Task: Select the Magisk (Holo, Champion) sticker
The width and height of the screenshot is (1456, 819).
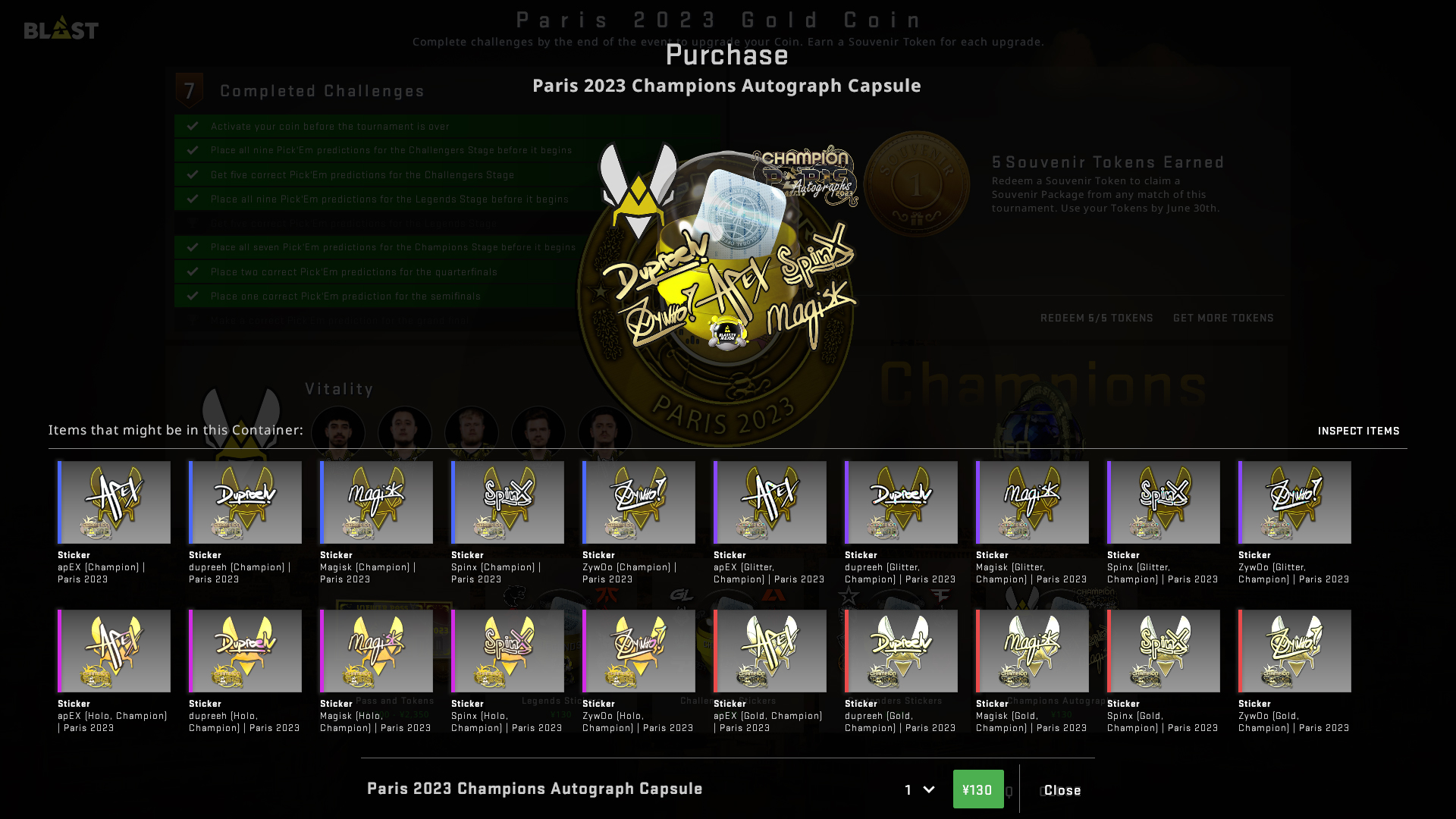Action: point(377,651)
